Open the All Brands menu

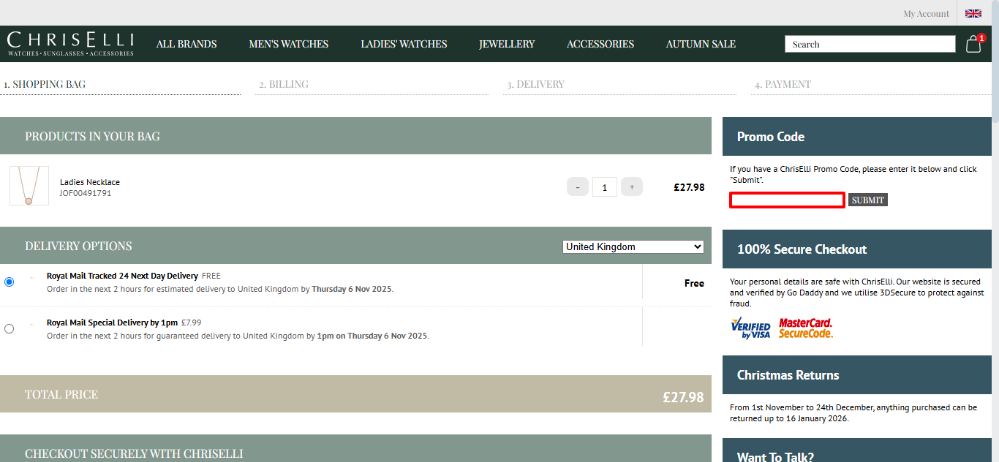tap(187, 44)
